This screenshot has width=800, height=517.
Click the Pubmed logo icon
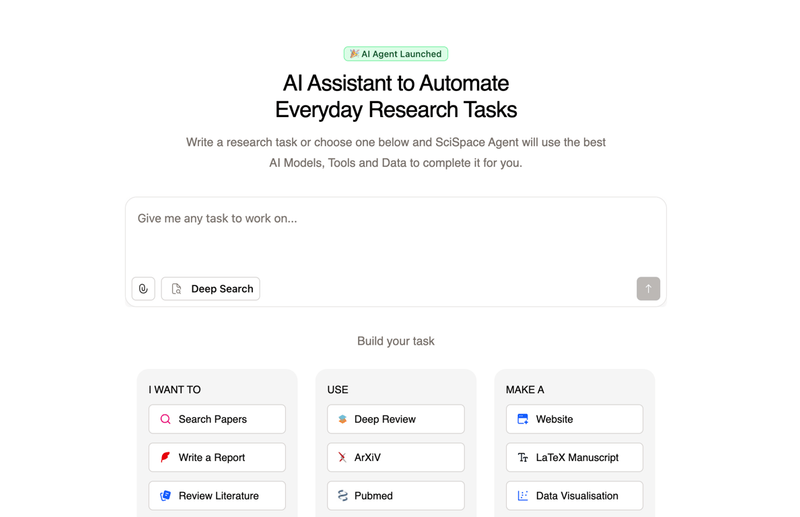pos(342,496)
